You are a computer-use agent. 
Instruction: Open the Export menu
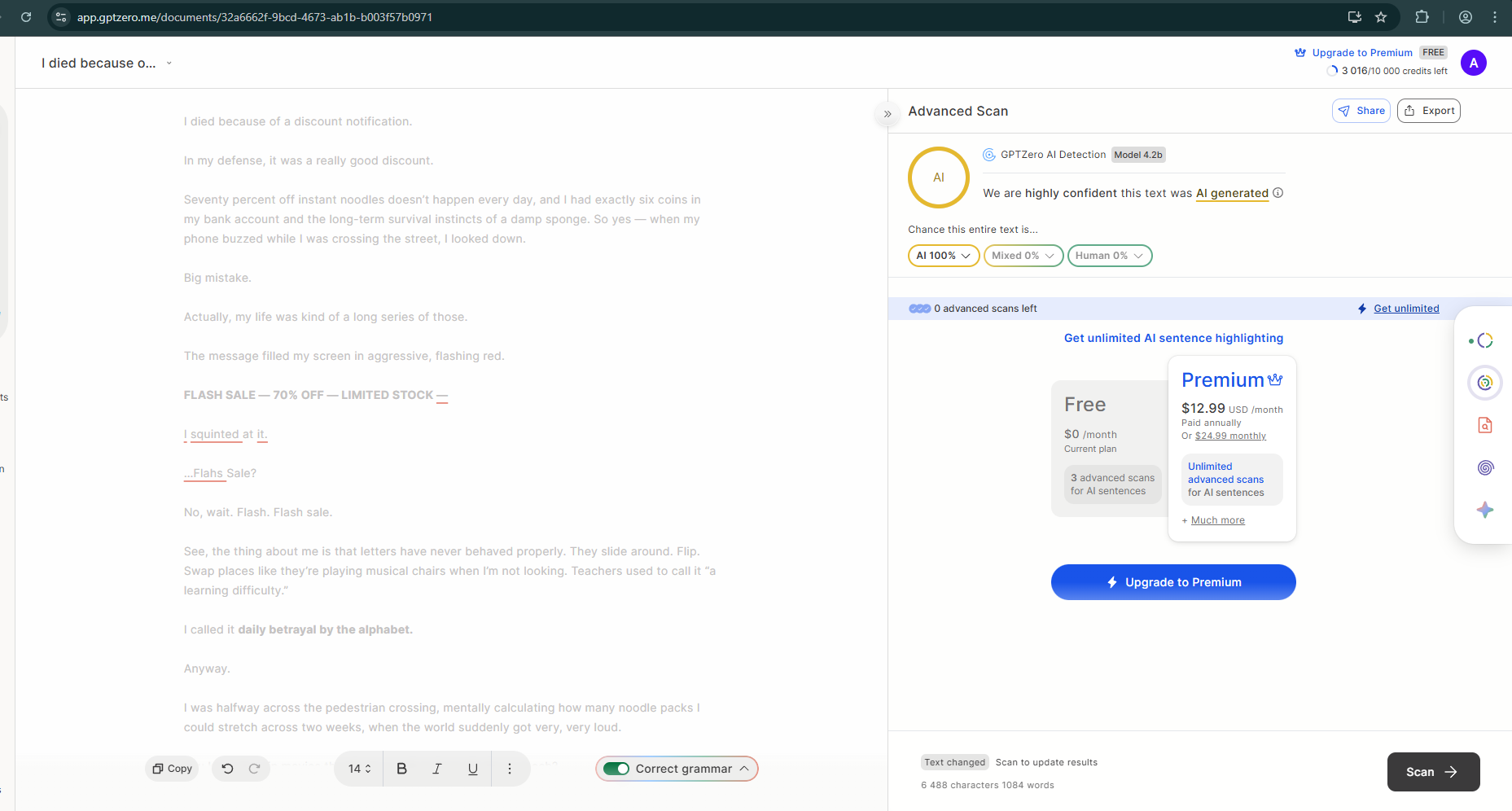[x=1429, y=111]
